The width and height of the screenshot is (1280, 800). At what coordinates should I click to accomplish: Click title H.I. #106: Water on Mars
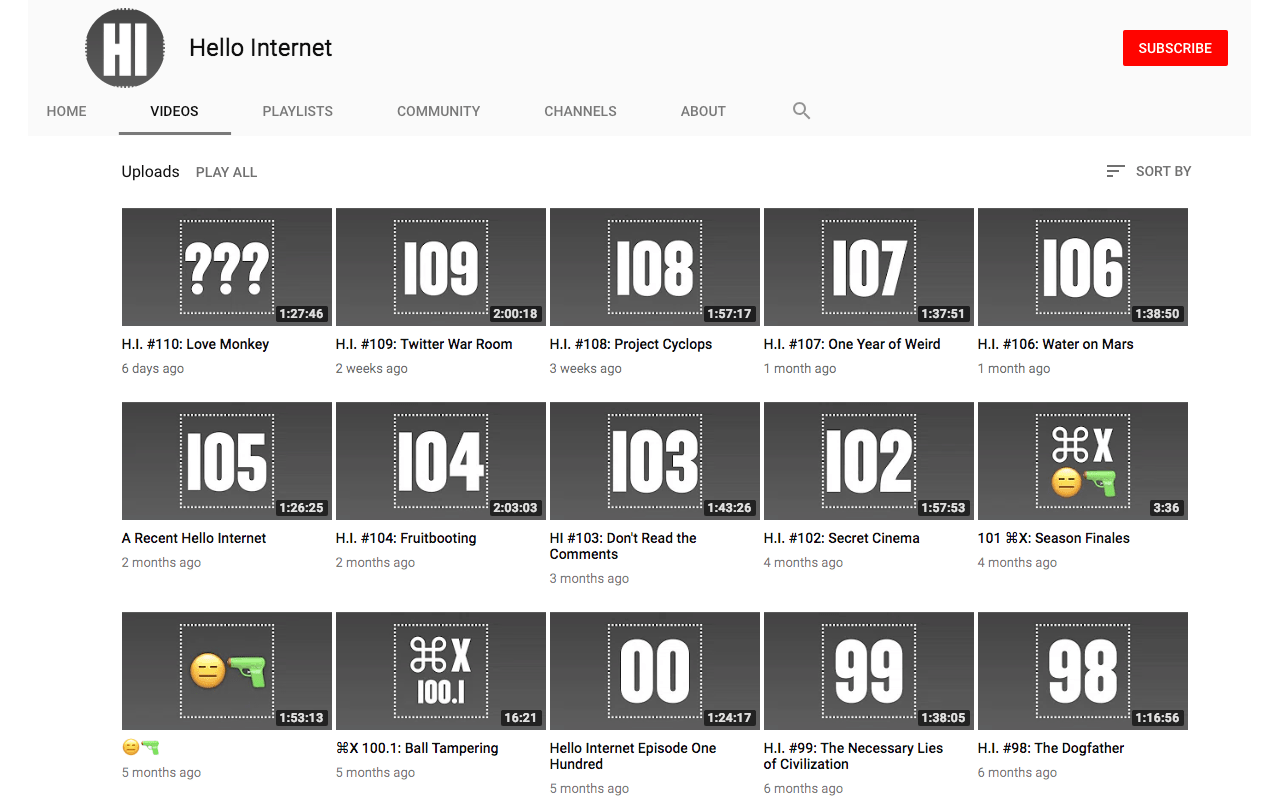[1056, 344]
